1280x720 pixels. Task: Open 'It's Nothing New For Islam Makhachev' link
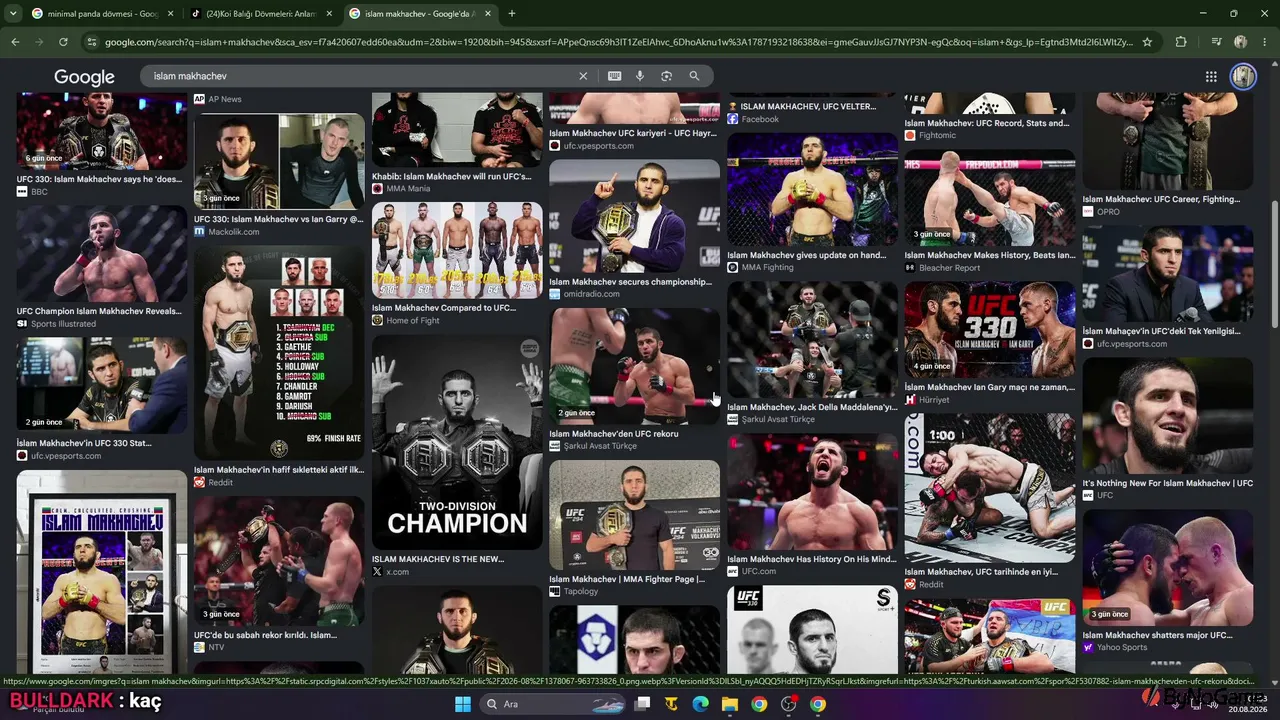tap(1167, 483)
